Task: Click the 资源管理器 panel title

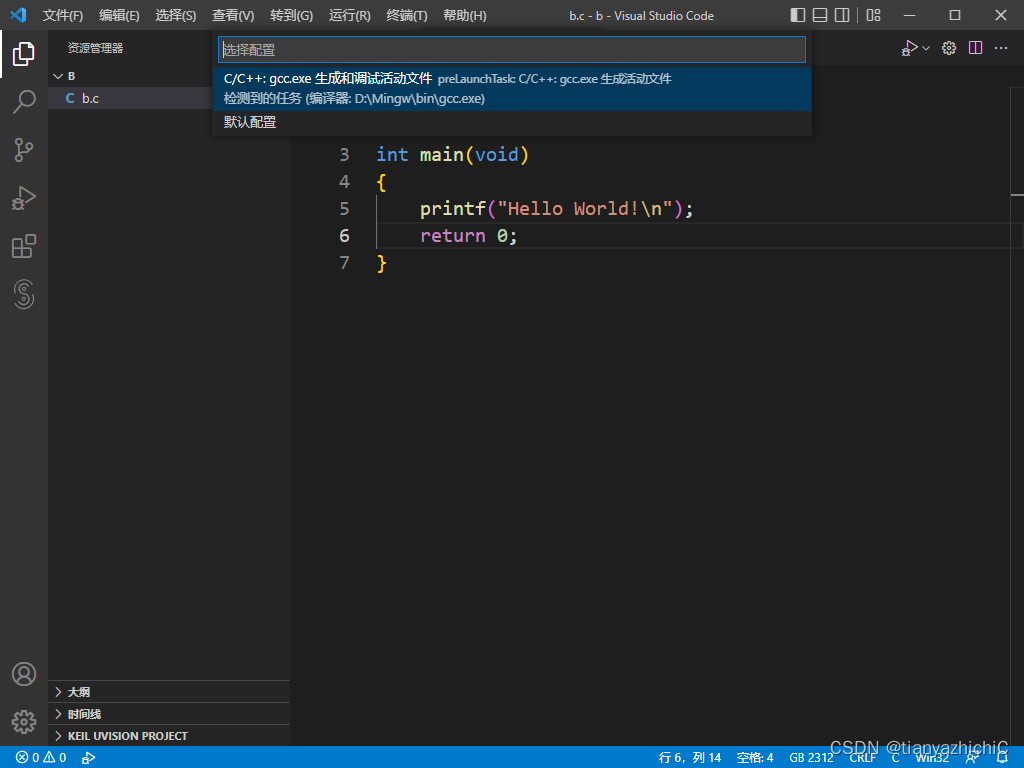Action: (95, 48)
